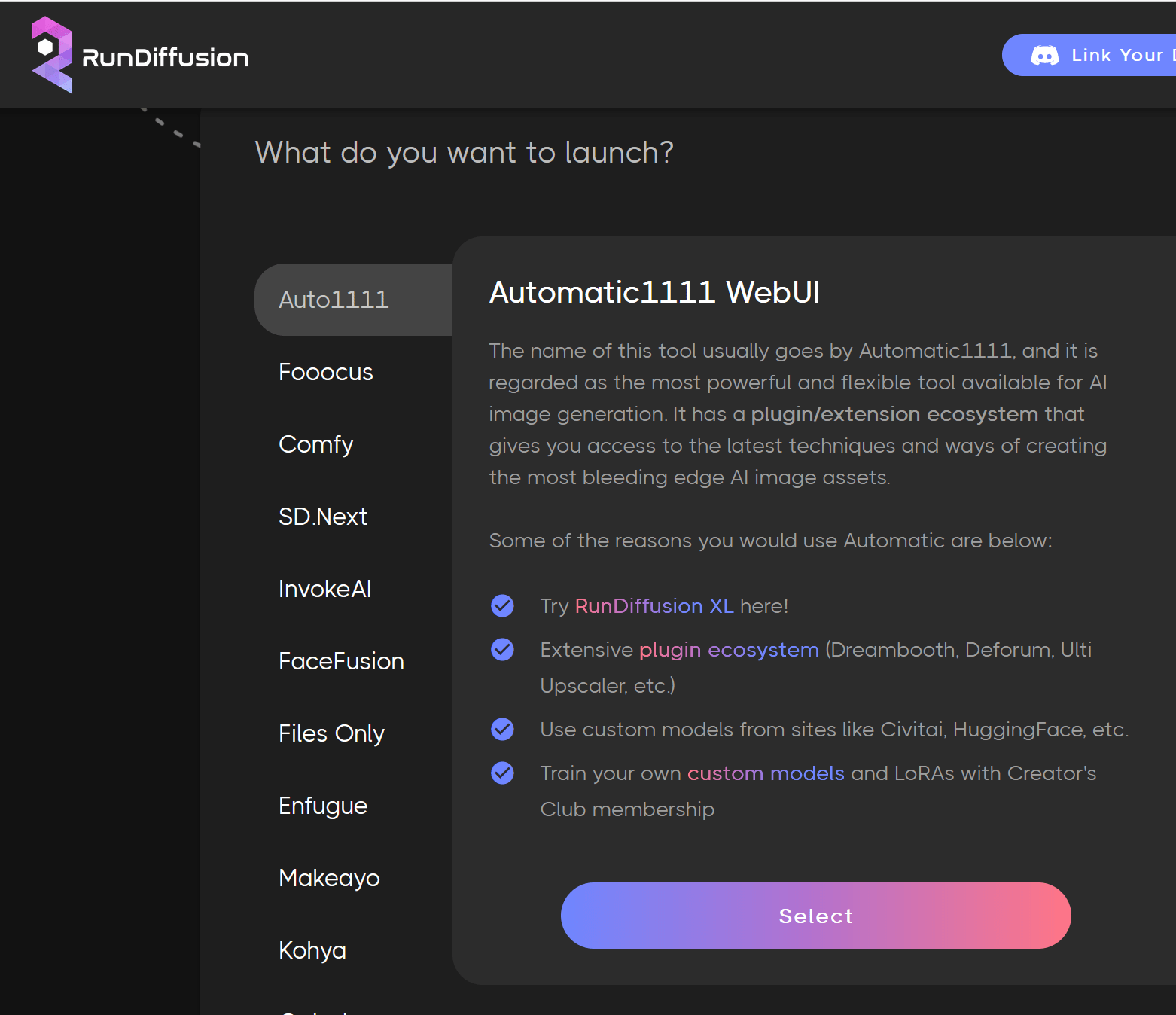This screenshot has width=1176, height=1015.
Task: Open the Files Only tab
Action: 331,733
